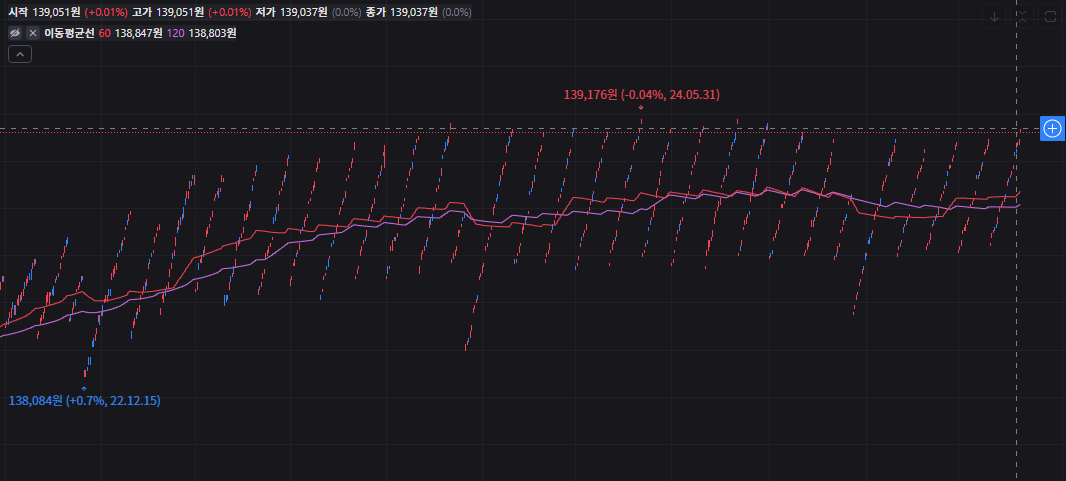Click the 139,176원 high price marker label
This screenshot has width=1066, height=481.
pyautogui.click(x=641, y=94)
